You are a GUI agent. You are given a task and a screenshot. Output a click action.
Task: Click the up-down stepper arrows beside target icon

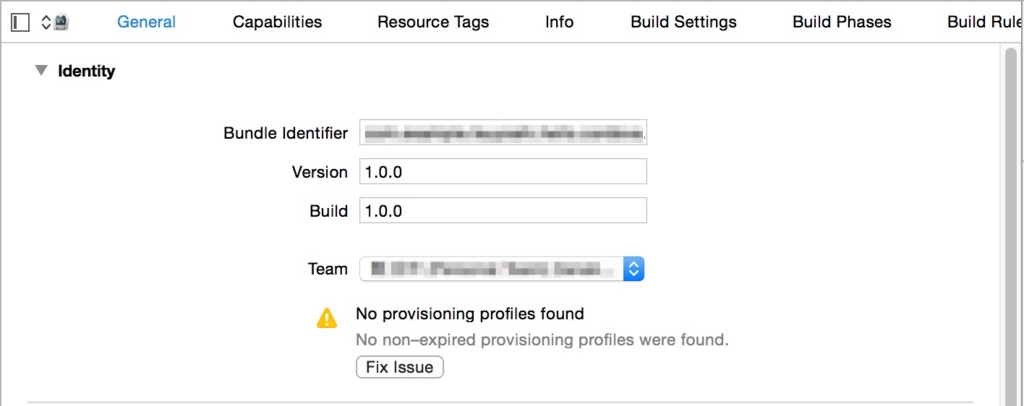pos(46,22)
